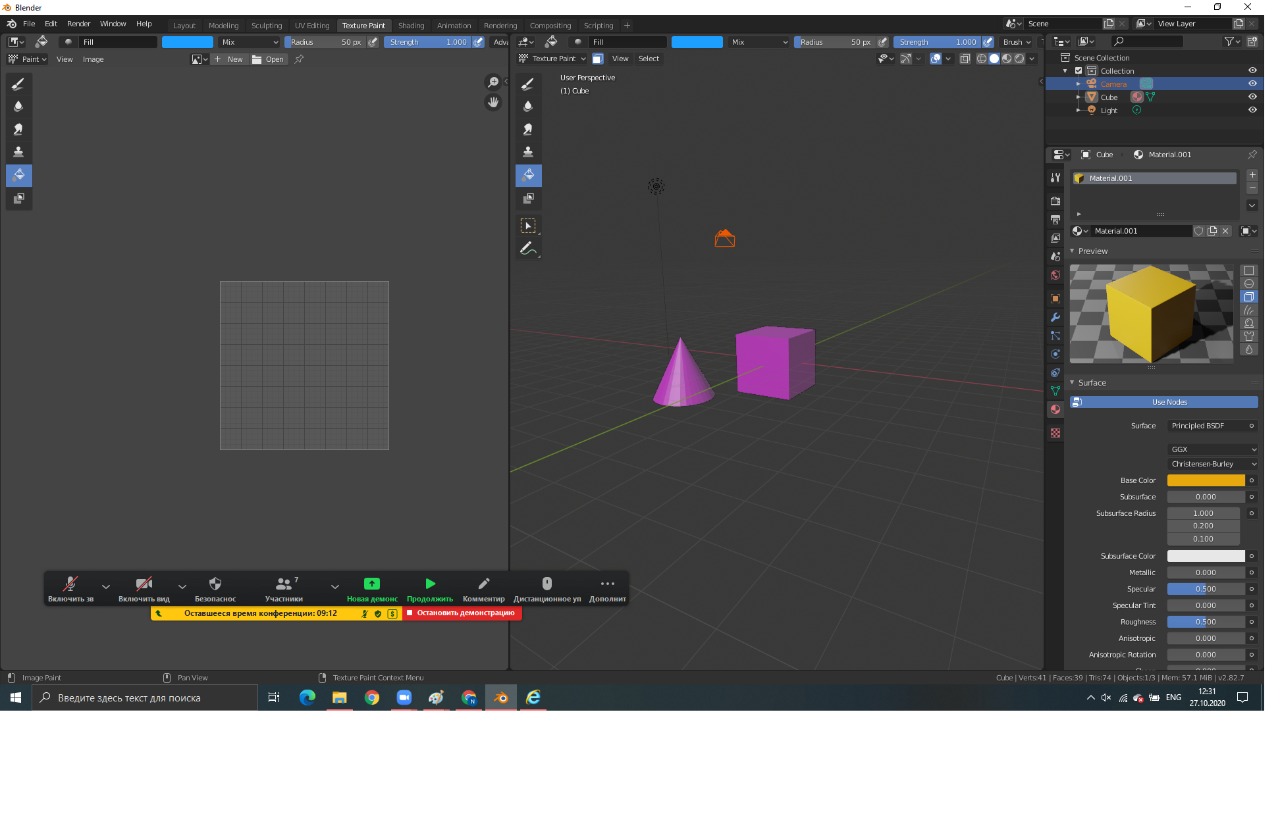Click the Open image button
Screen dimensions: 1280x837
[x=269, y=59]
